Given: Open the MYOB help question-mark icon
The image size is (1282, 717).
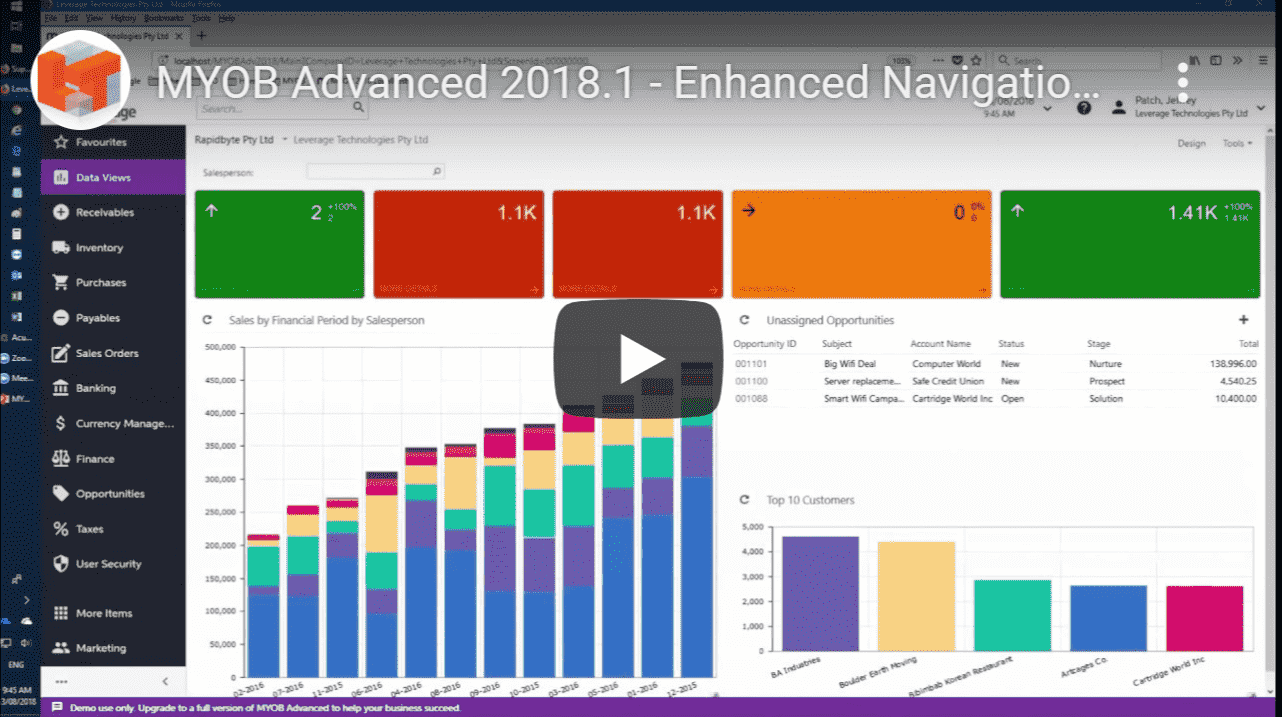Looking at the screenshot, I should 1084,107.
